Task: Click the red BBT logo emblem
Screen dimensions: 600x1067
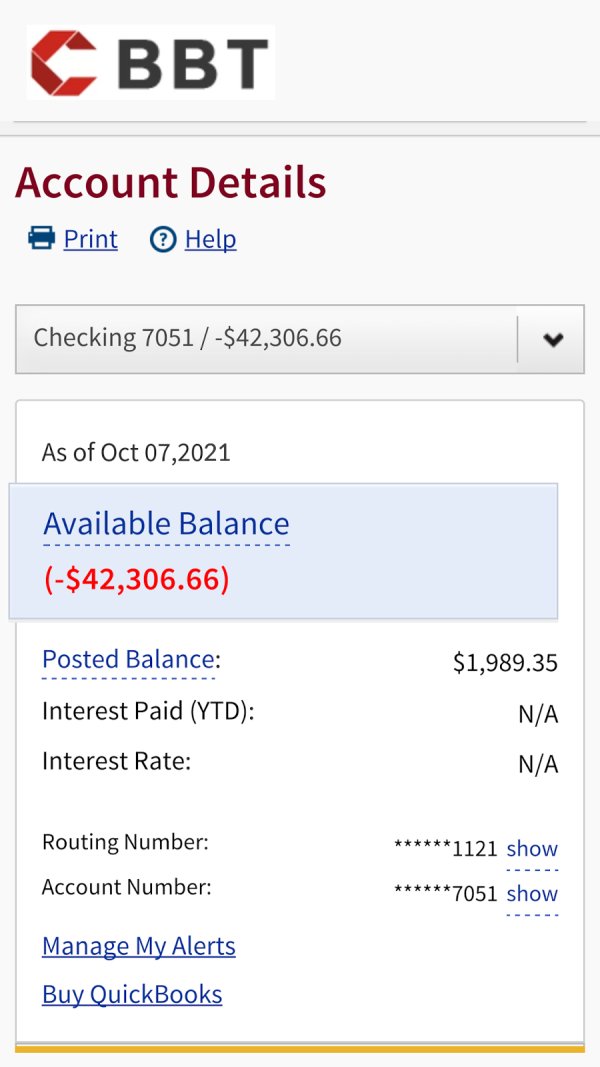Action: (x=64, y=62)
